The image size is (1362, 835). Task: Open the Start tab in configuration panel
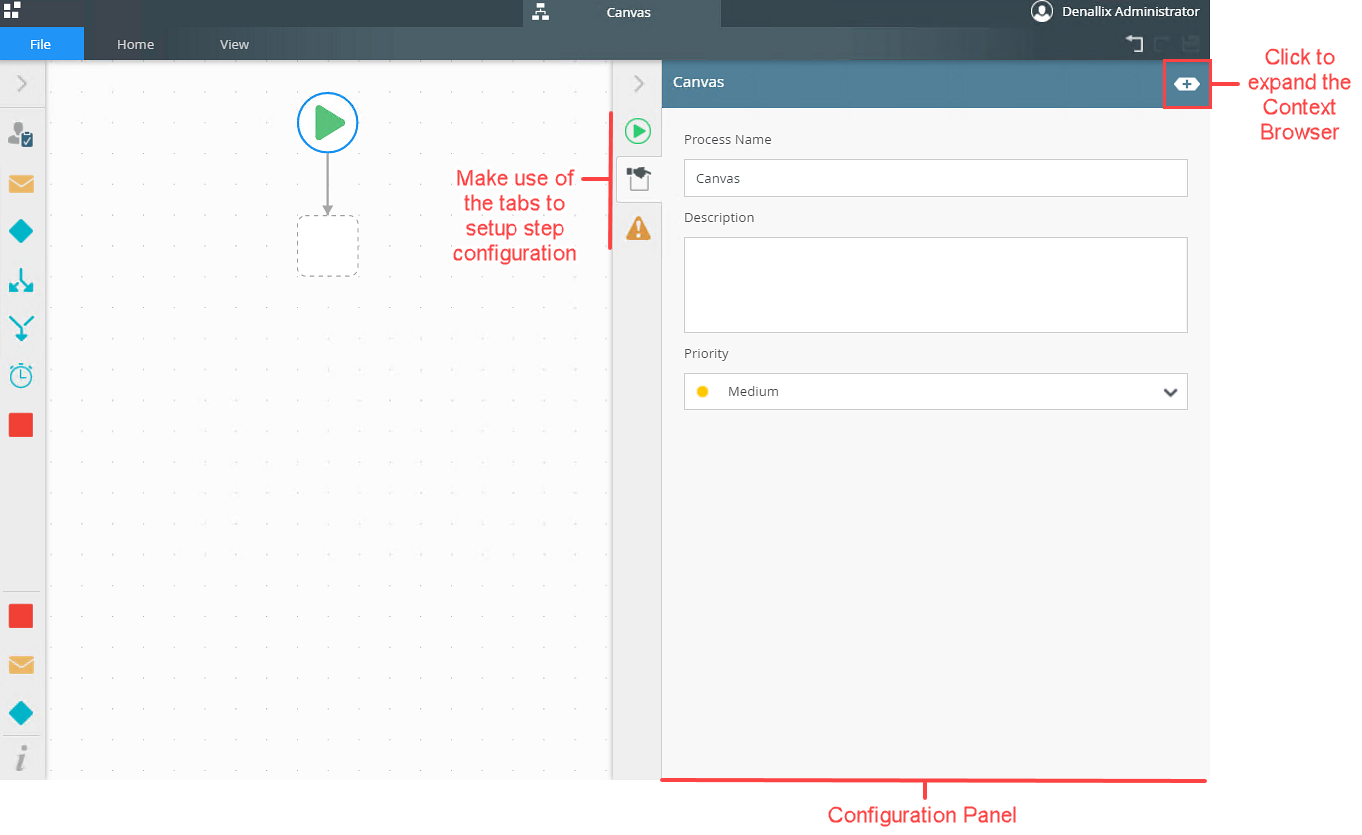pyautogui.click(x=638, y=131)
